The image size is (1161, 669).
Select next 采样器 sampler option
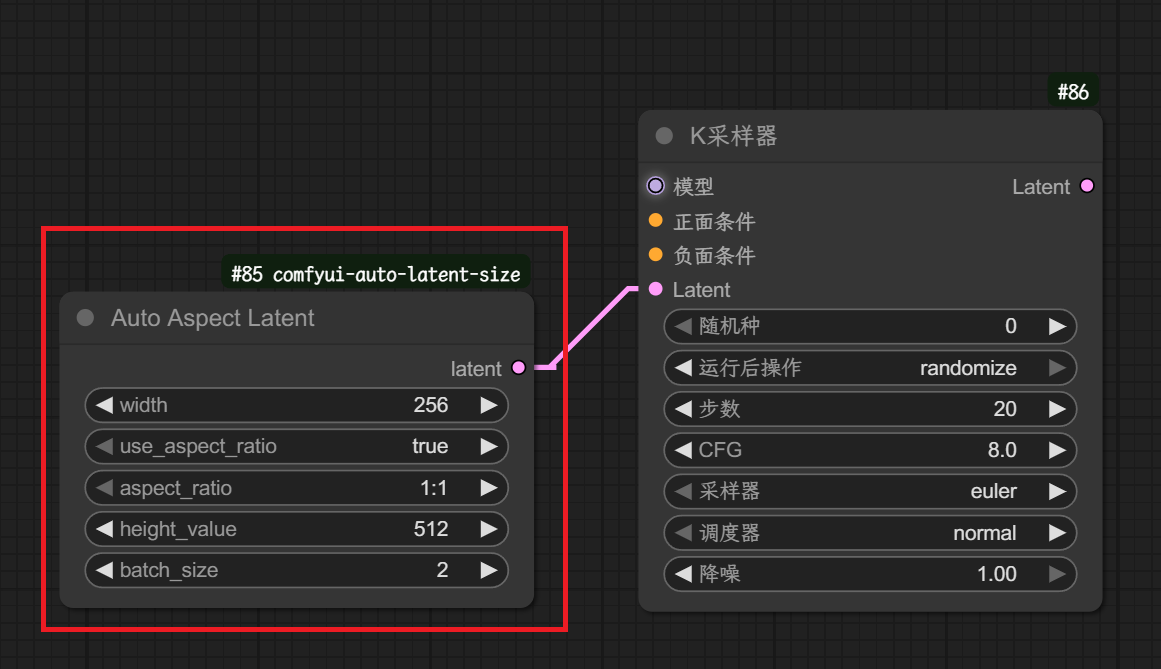click(1057, 491)
